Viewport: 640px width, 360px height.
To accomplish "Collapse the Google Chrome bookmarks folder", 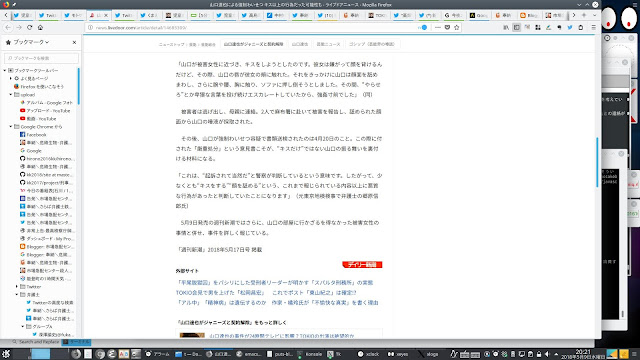I will pyautogui.click(x=11, y=127).
